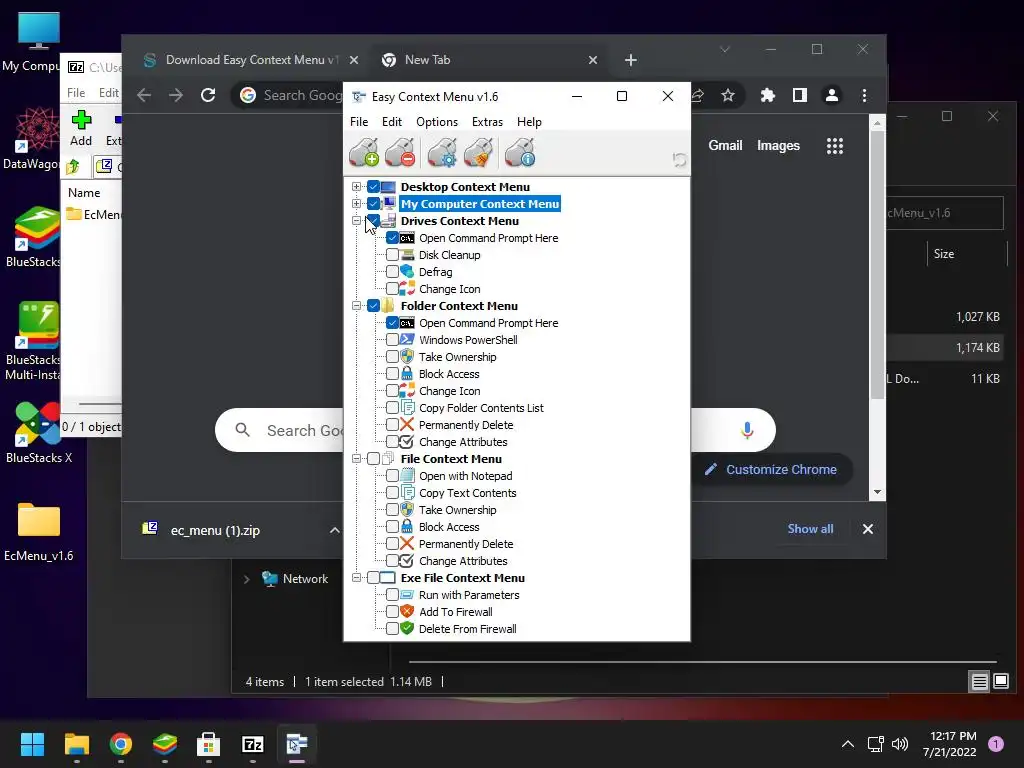
Task: Click the Size column header in Explorer
Action: [943, 254]
